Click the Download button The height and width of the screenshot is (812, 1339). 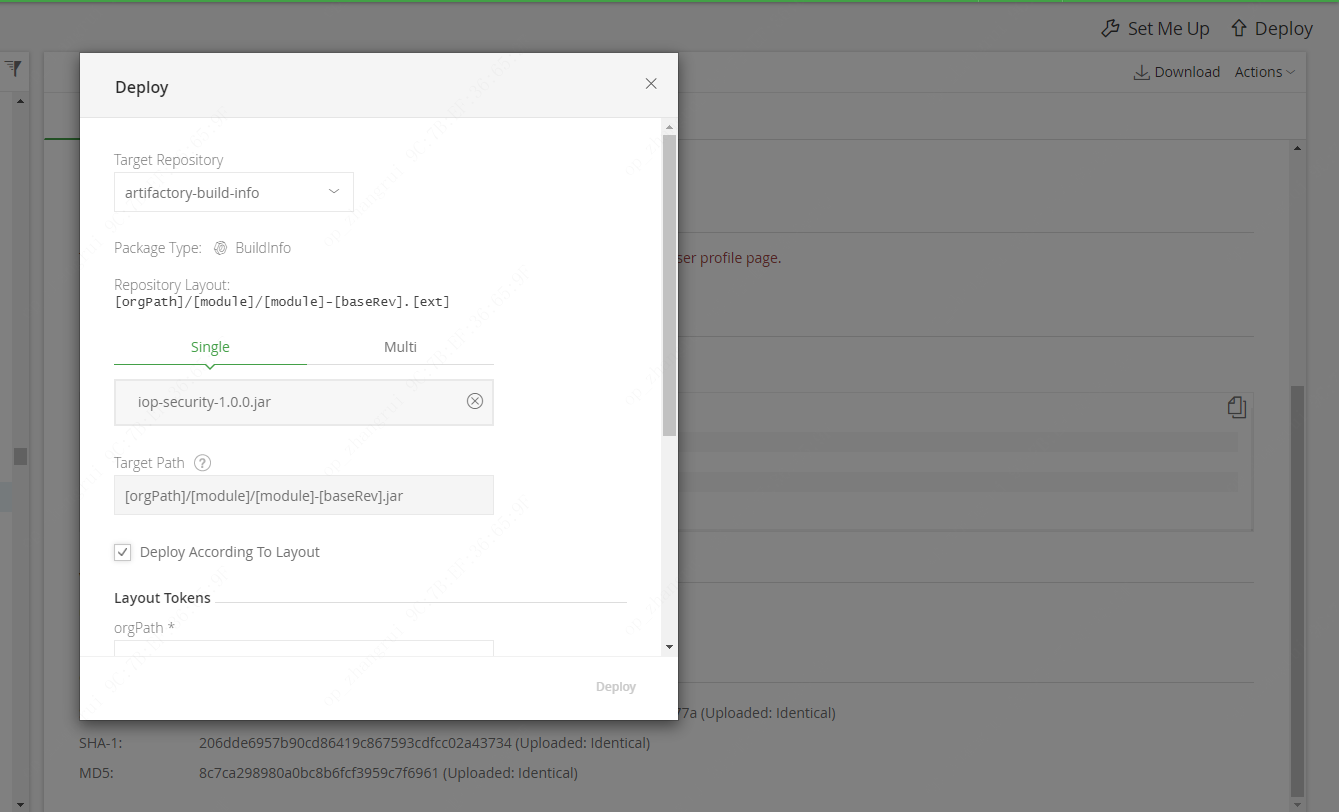(x=1177, y=72)
